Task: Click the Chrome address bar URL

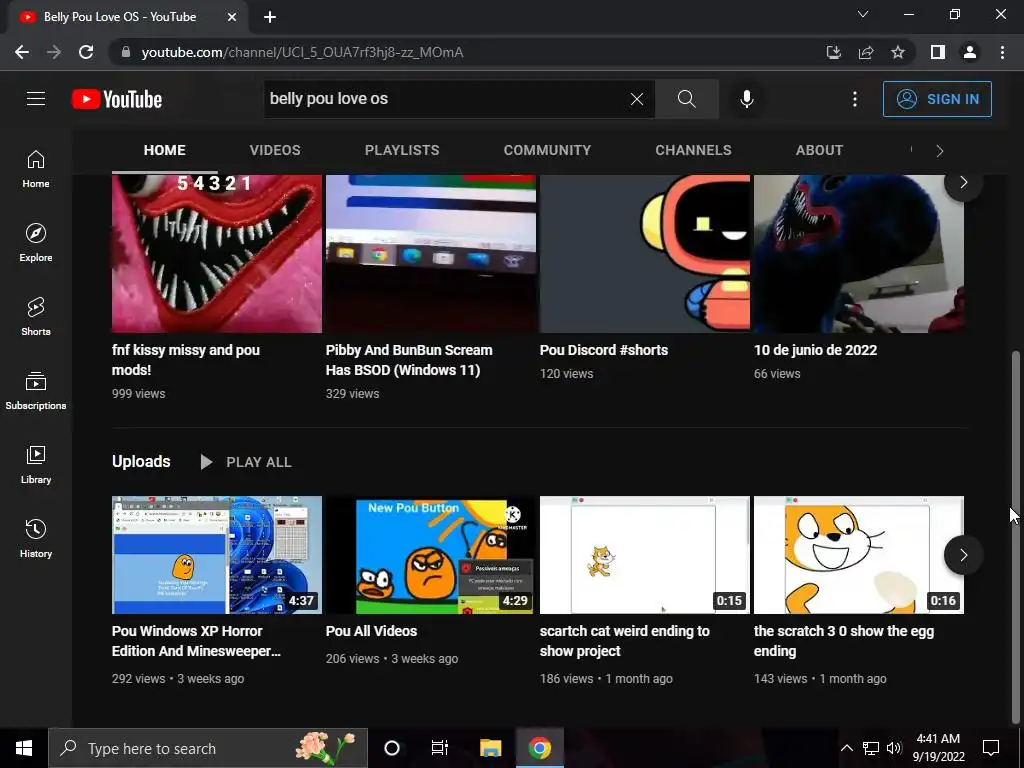Action: tap(302, 52)
